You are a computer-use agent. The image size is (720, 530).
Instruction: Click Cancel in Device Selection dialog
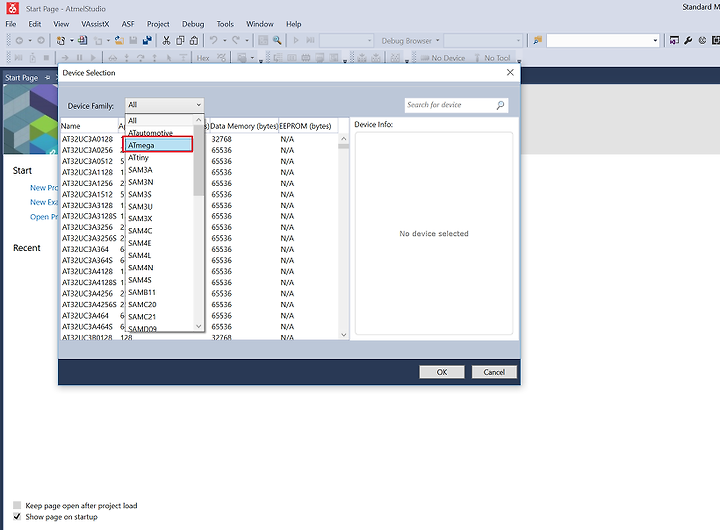point(494,372)
